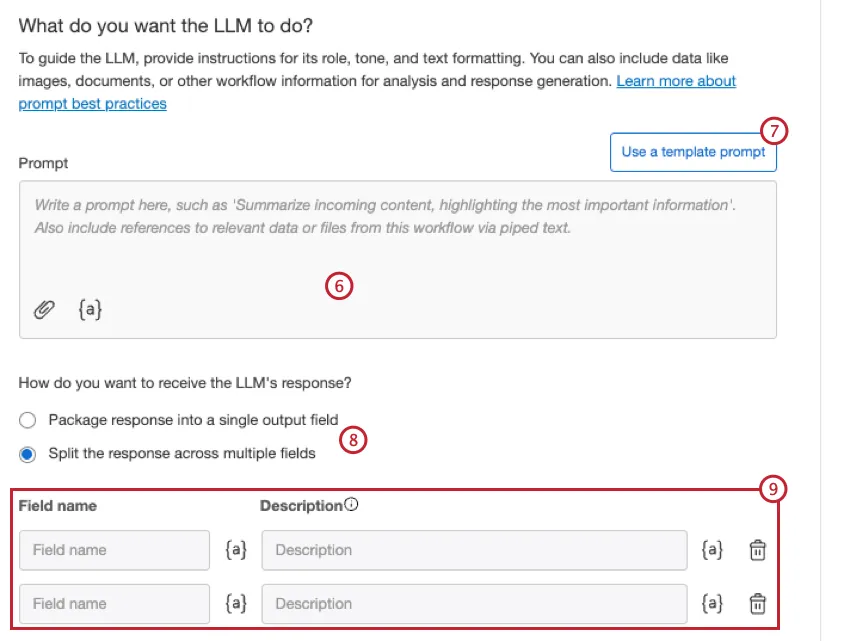This screenshot has width=850, height=641.
Task: Open piped text for first Description
Action: (712, 550)
